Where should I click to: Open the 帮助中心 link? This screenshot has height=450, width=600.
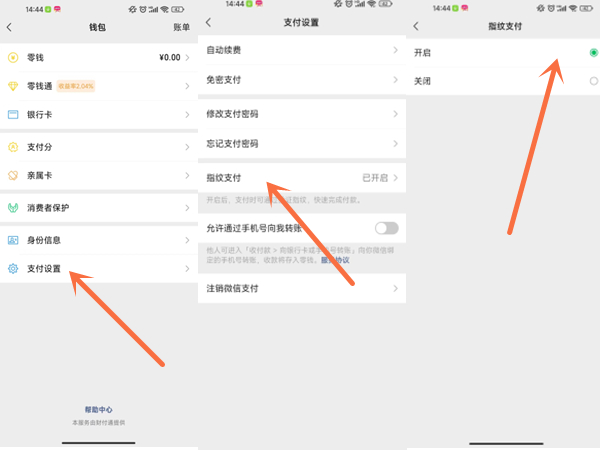(x=98, y=410)
